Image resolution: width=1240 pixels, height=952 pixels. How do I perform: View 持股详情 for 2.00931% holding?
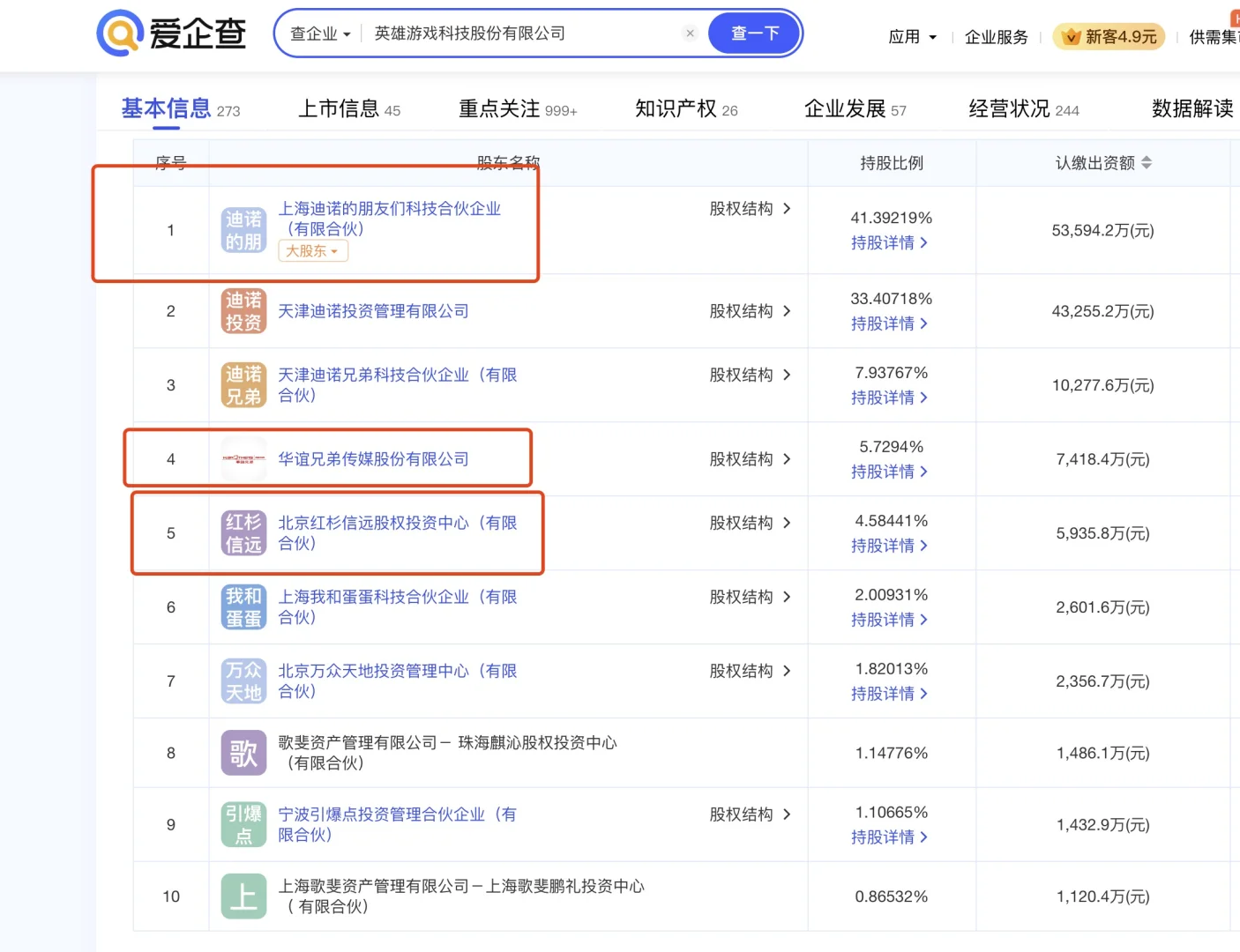click(890, 620)
